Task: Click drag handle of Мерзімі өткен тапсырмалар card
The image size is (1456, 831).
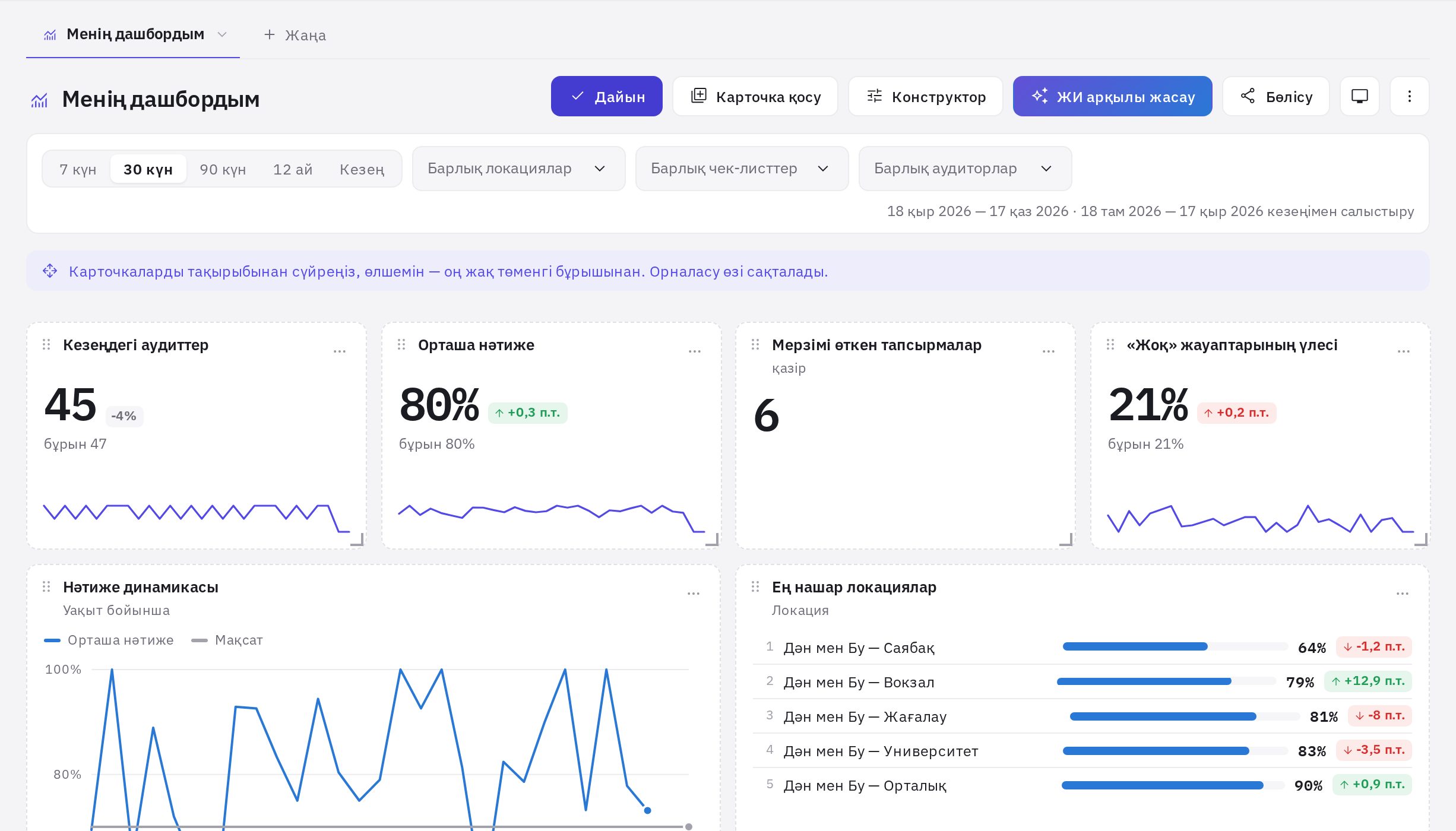Action: [755, 345]
